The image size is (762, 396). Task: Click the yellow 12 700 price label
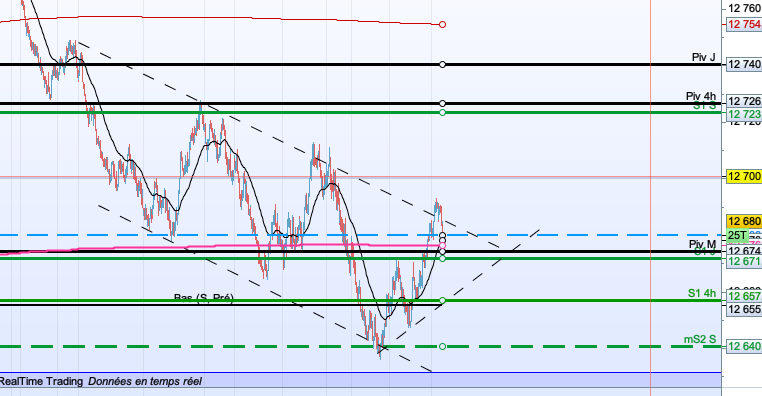[x=744, y=176]
